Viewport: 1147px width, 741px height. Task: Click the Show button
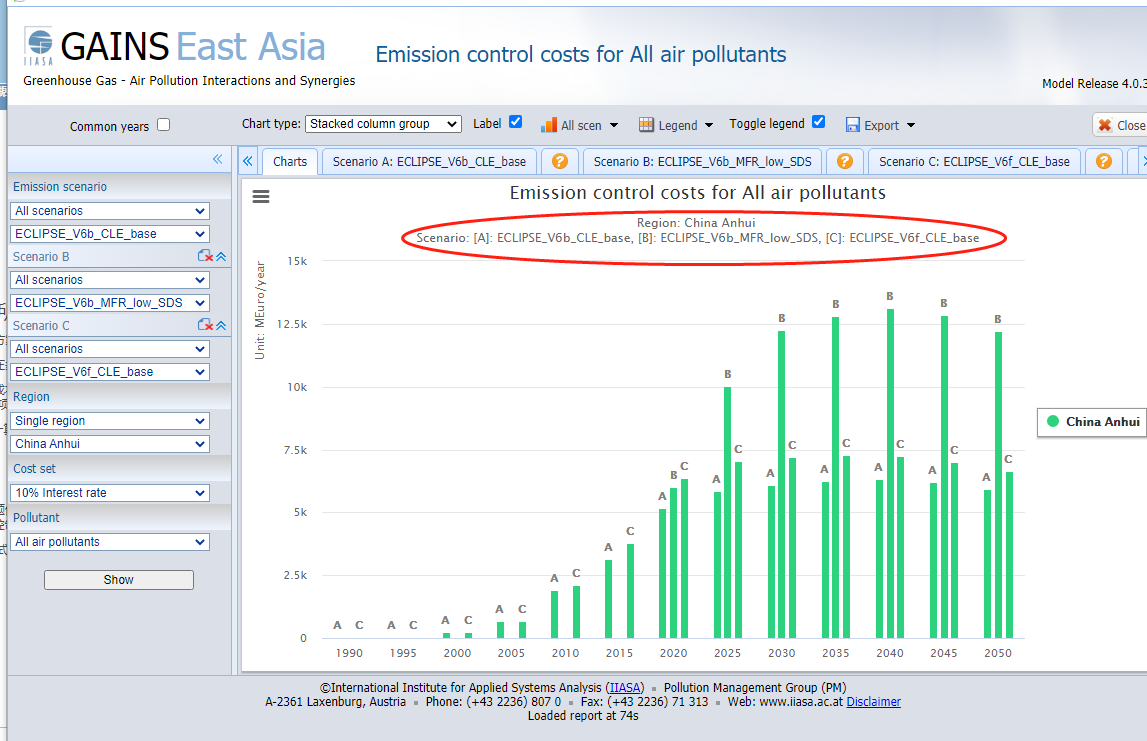[119, 580]
